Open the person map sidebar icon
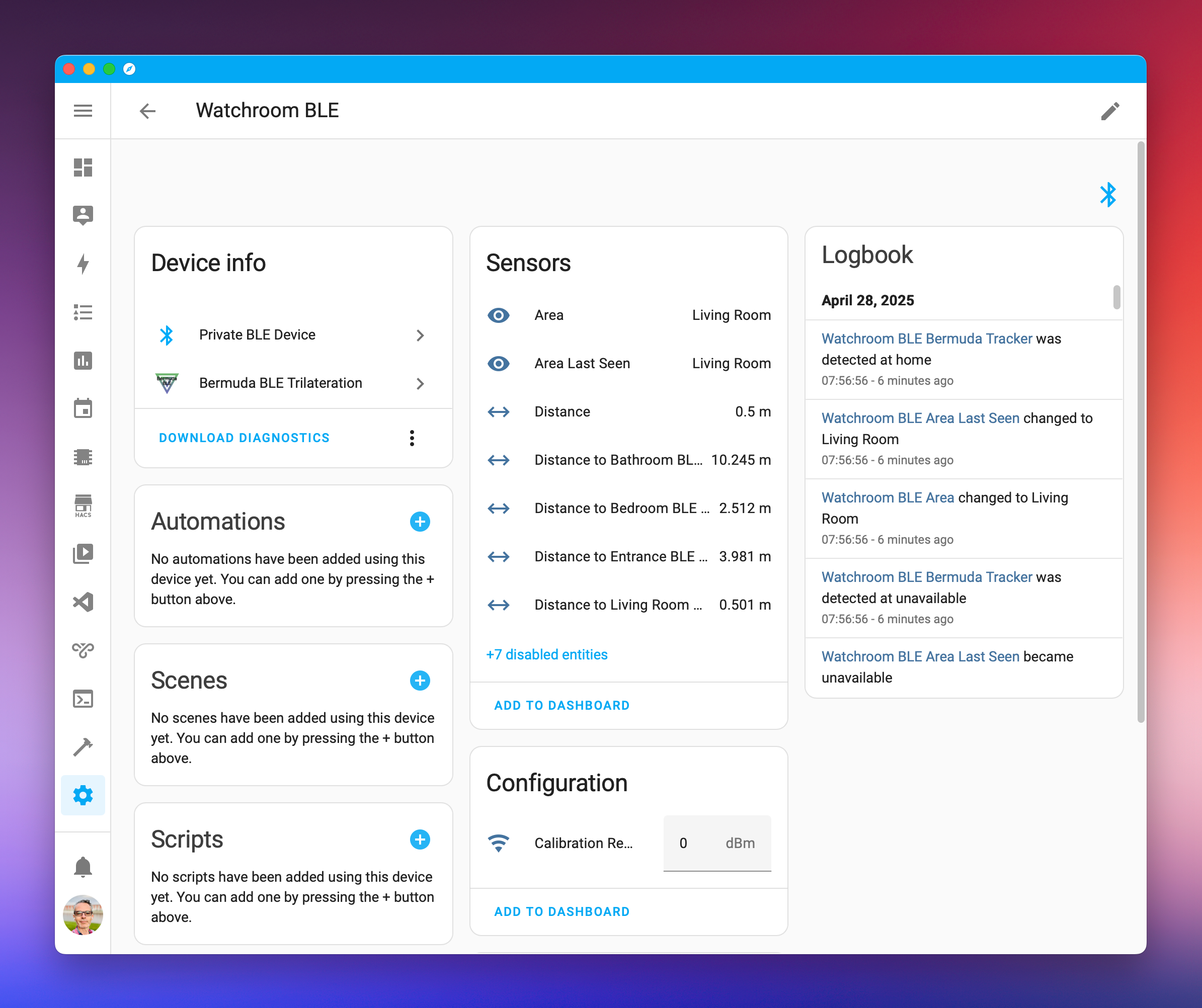The width and height of the screenshot is (1202, 1008). pos(83,216)
